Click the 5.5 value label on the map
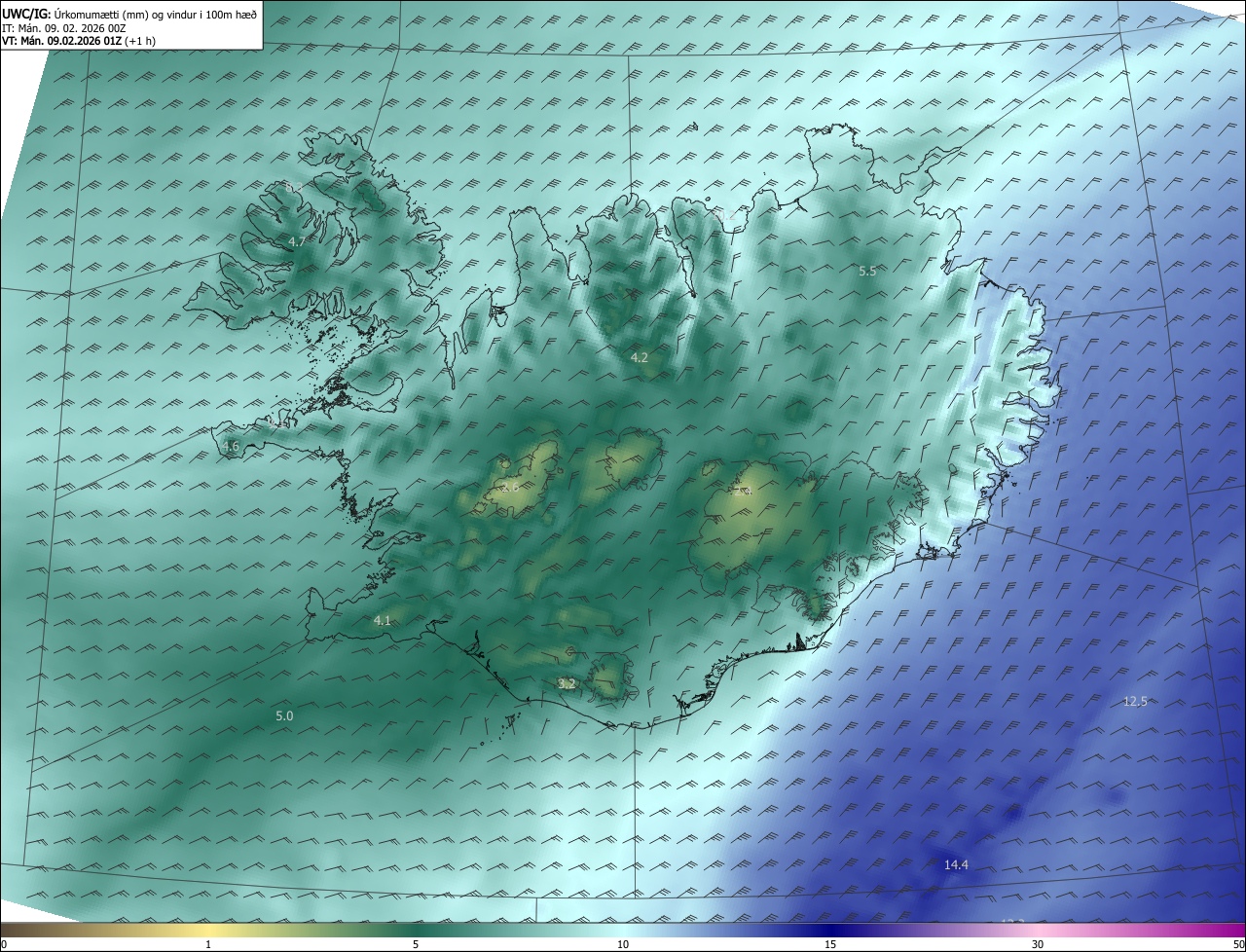The image size is (1246, 952). (867, 272)
